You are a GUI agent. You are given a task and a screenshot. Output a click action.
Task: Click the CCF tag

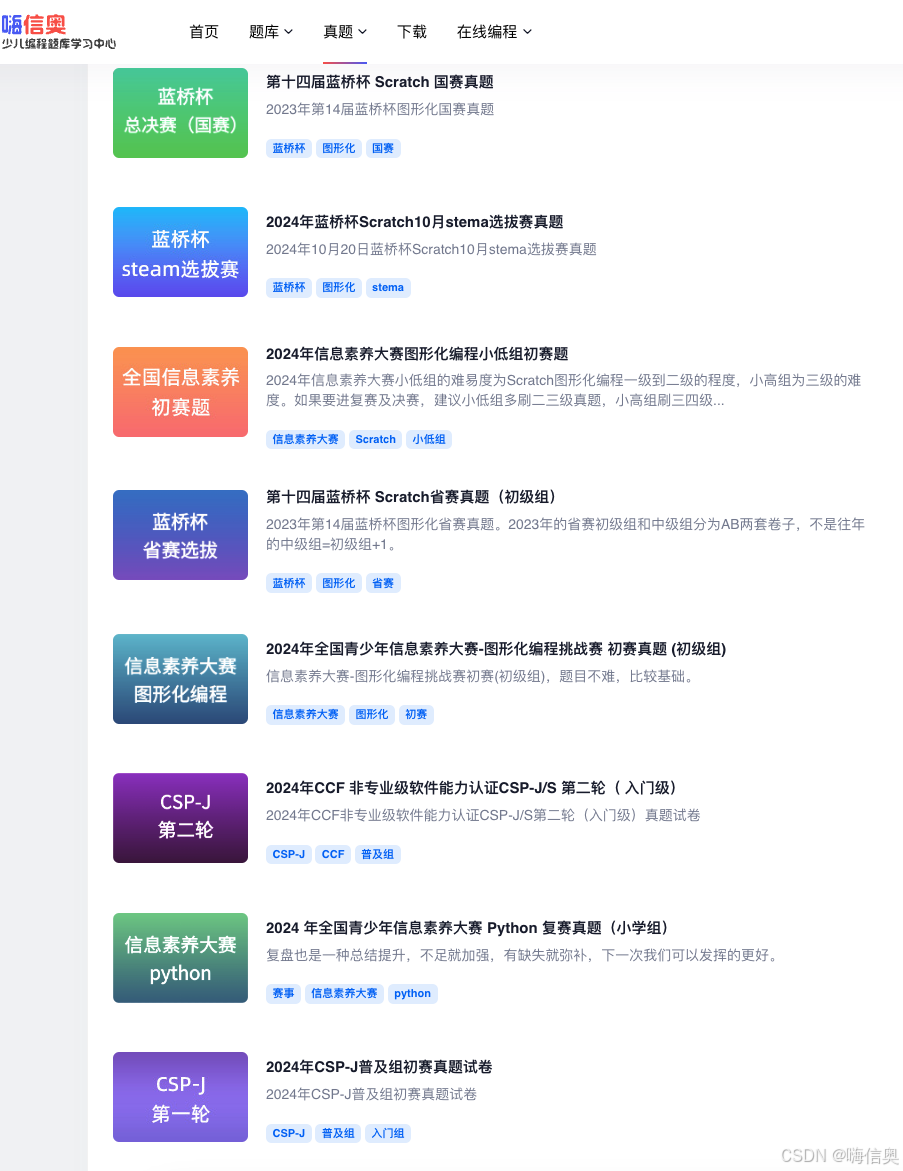click(333, 854)
